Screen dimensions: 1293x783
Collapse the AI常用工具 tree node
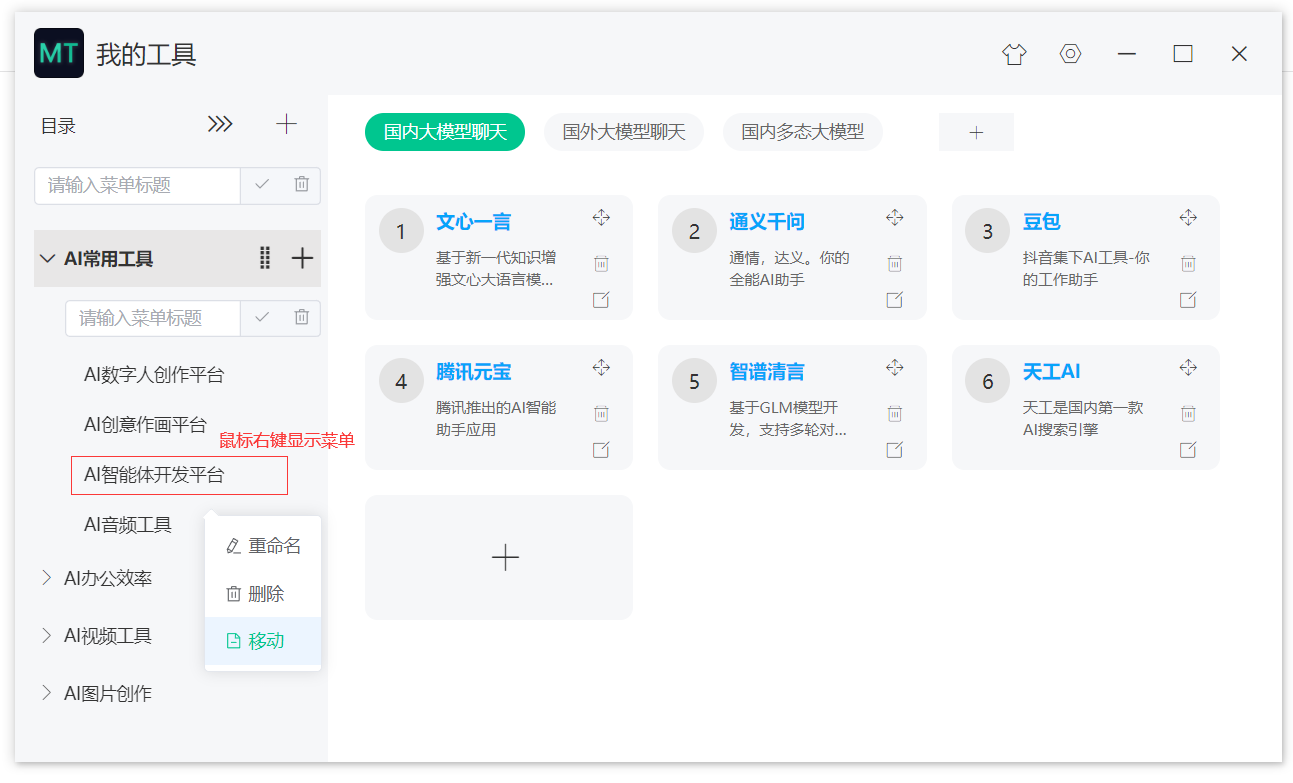[x=47, y=258]
